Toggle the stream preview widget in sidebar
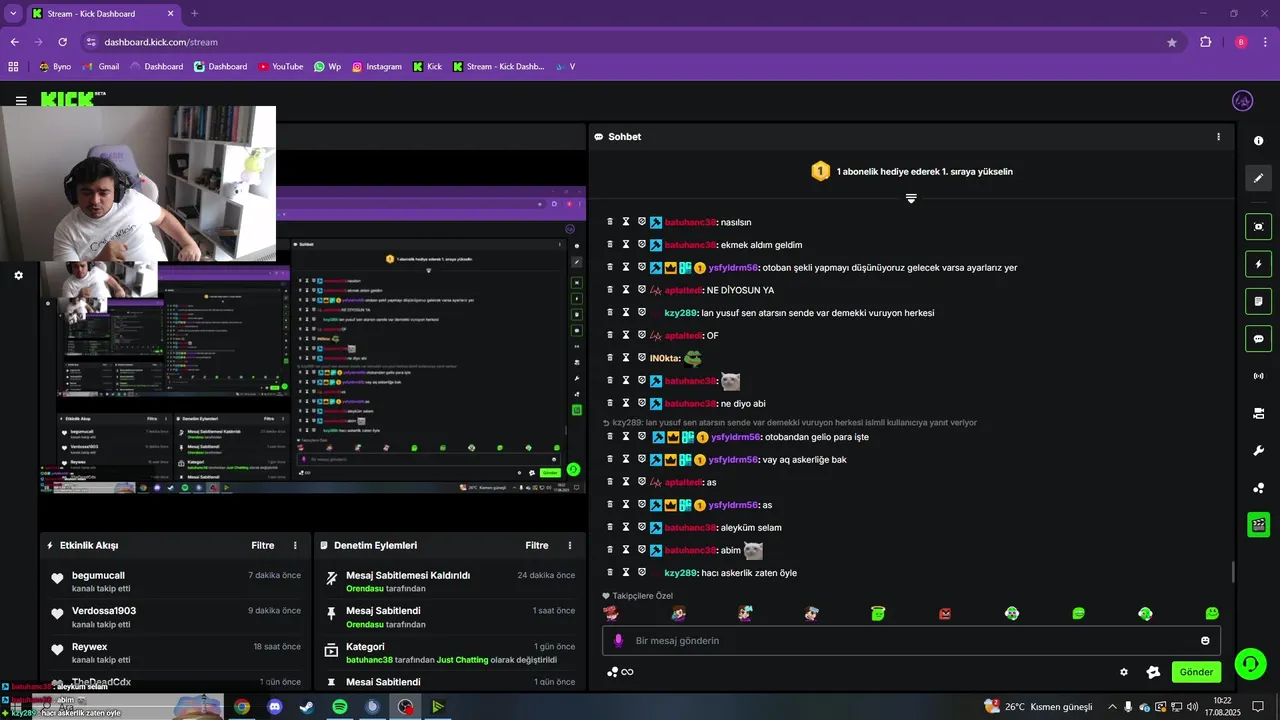Screen dimensions: 1280x720 click(x=1258, y=227)
